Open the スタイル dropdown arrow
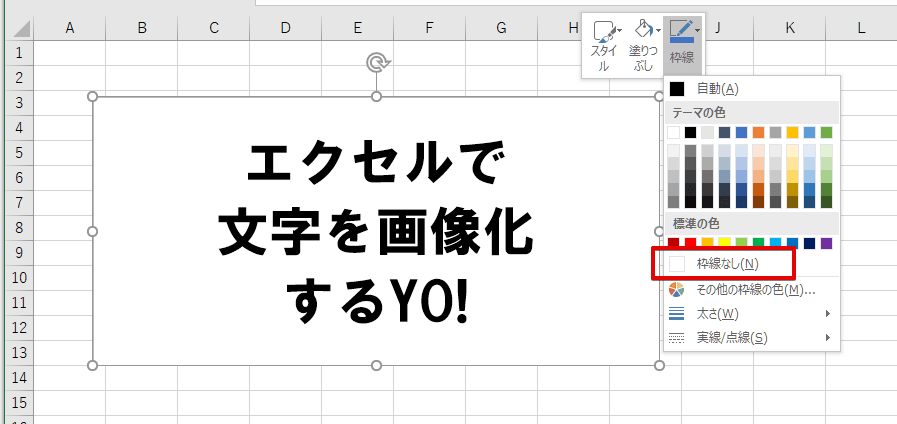The height and width of the screenshot is (424, 897). point(620,30)
